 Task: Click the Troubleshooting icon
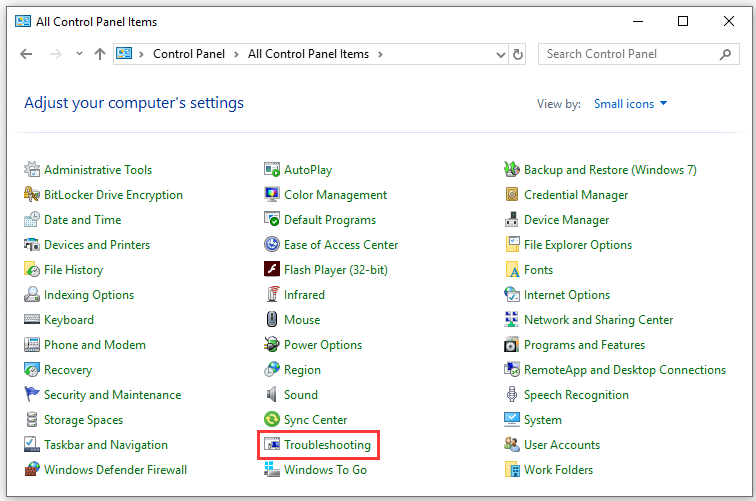click(272, 444)
